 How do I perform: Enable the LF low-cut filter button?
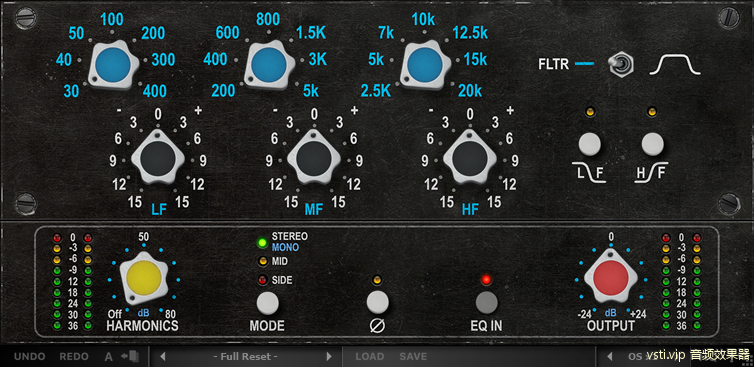tap(590, 144)
